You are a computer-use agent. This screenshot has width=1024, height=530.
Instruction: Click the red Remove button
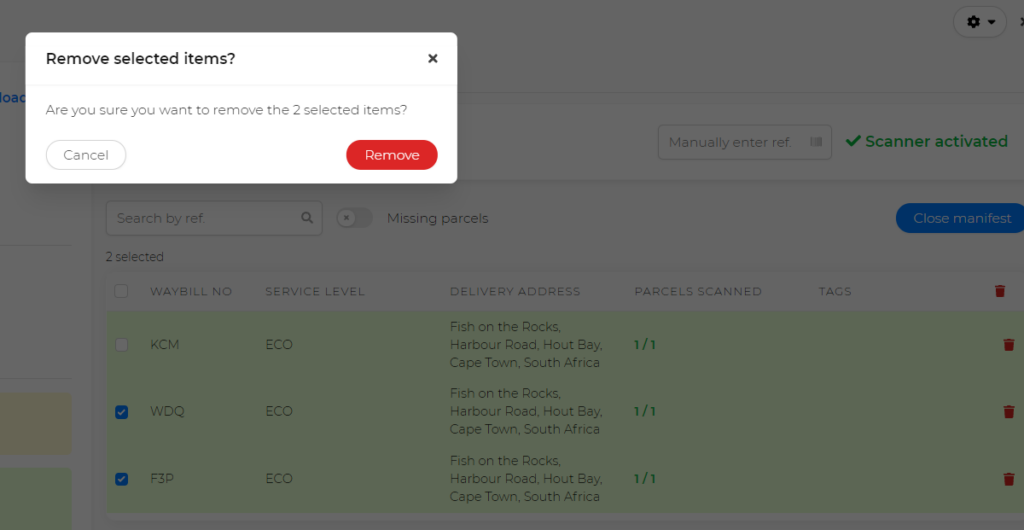tap(392, 155)
